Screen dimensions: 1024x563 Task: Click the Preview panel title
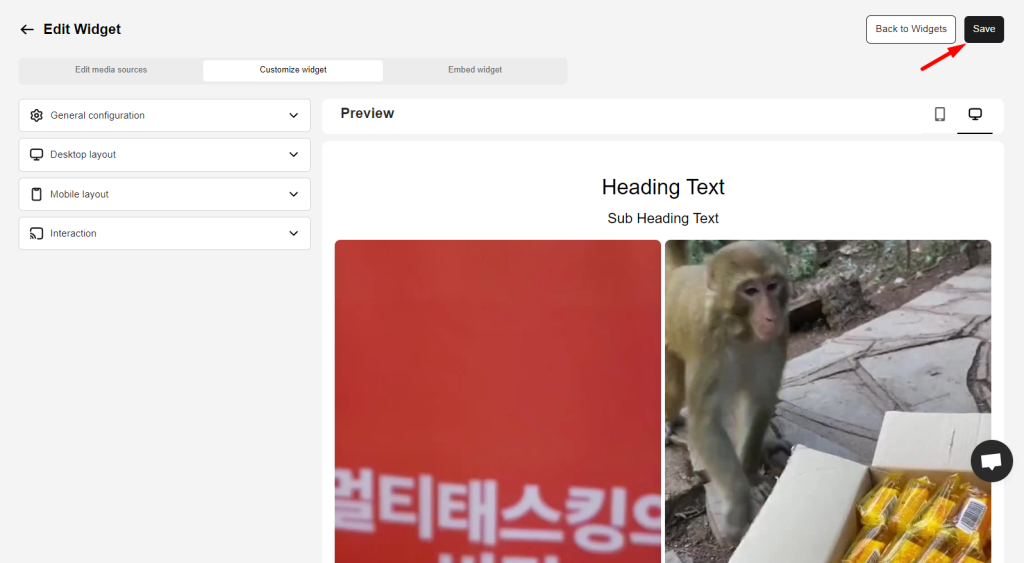coord(367,113)
